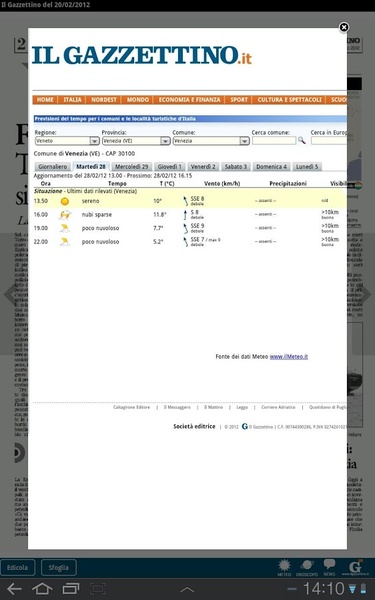Click the Cerca comune input field

click(x=274, y=141)
